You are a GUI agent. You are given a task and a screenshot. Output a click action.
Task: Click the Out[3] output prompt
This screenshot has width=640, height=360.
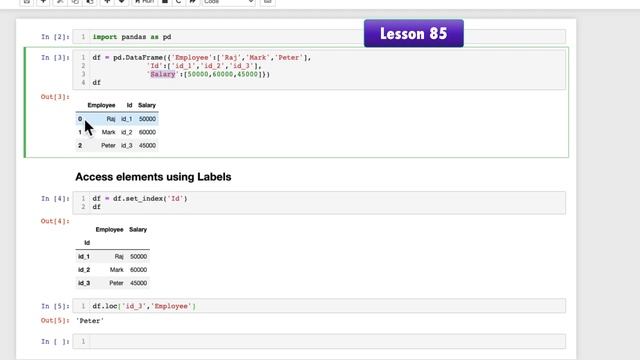pos(55,97)
